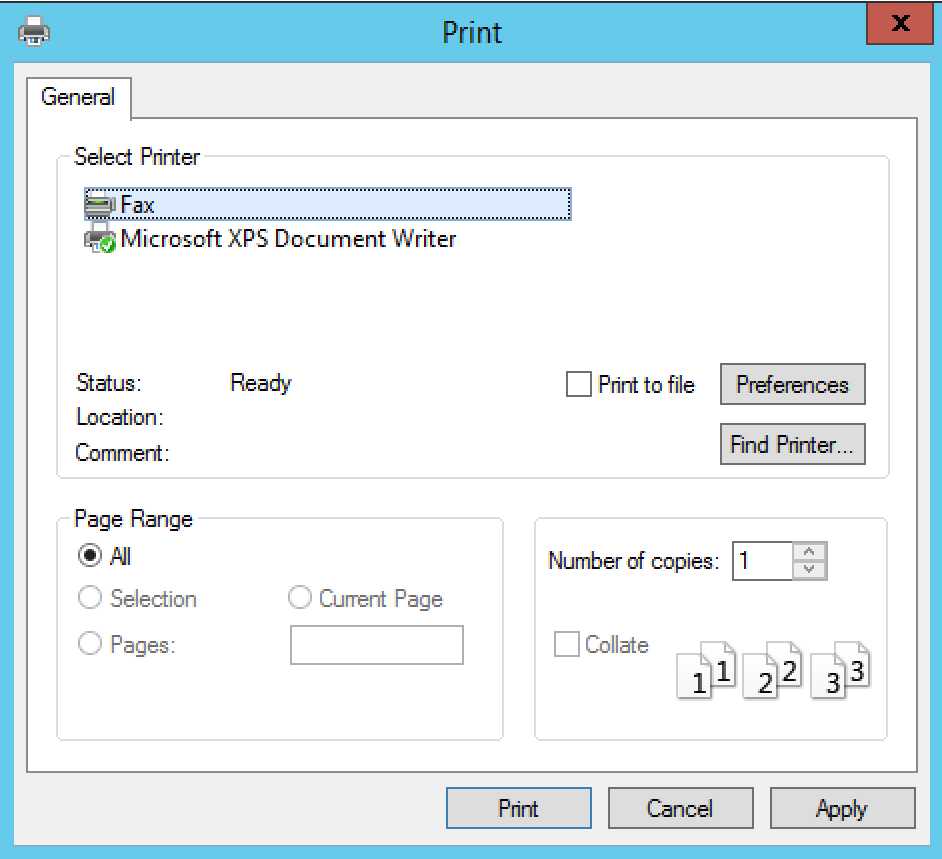Click the Ready status text
Image resolution: width=942 pixels, height=859 pixels.
click(261, 383)
